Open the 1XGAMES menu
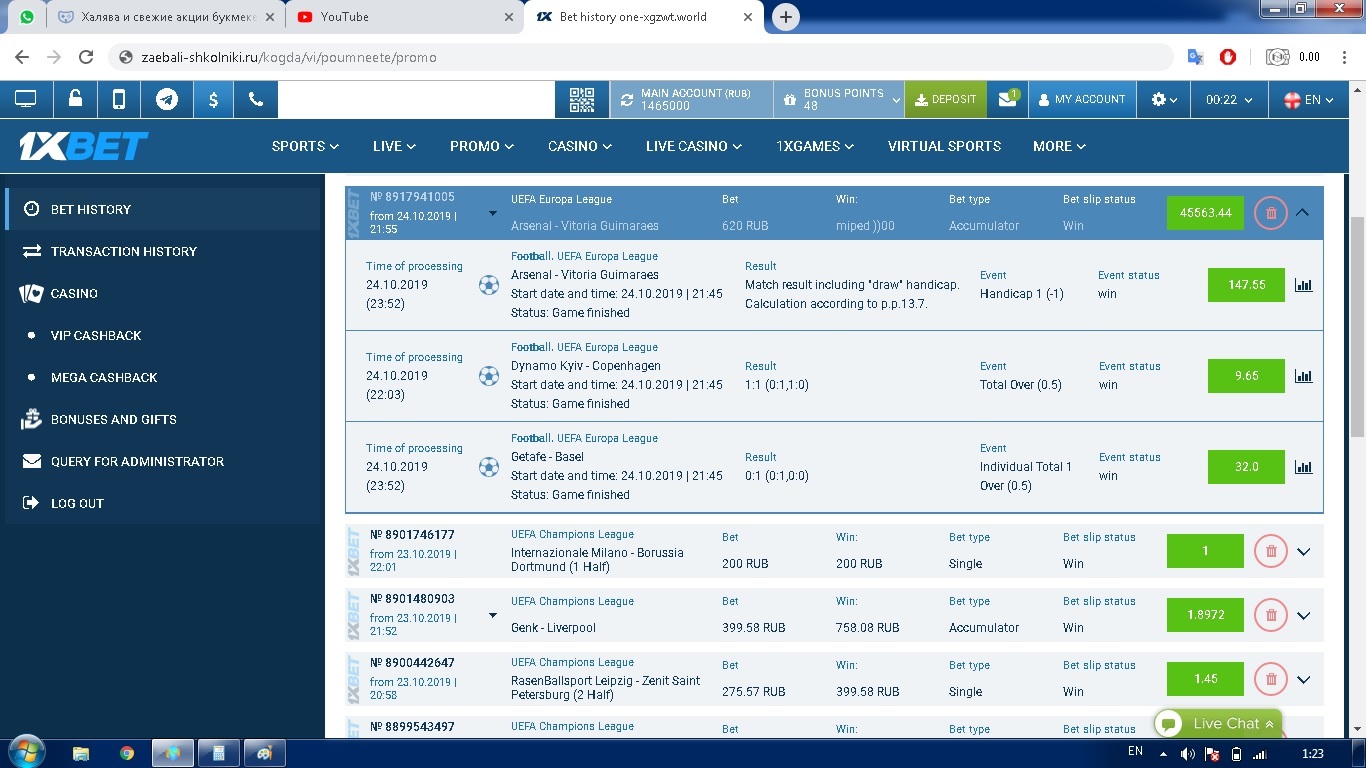The image size is (1366, 768). pos(815,146)
